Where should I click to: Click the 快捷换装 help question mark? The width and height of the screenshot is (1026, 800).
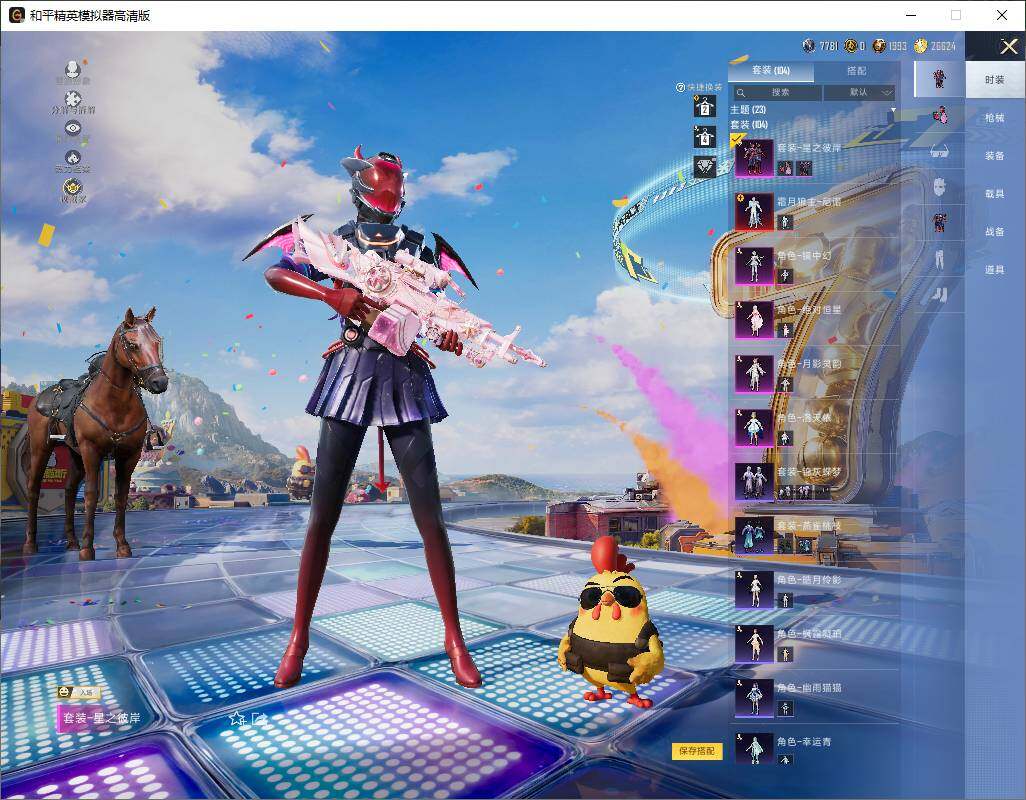(680, 87)
